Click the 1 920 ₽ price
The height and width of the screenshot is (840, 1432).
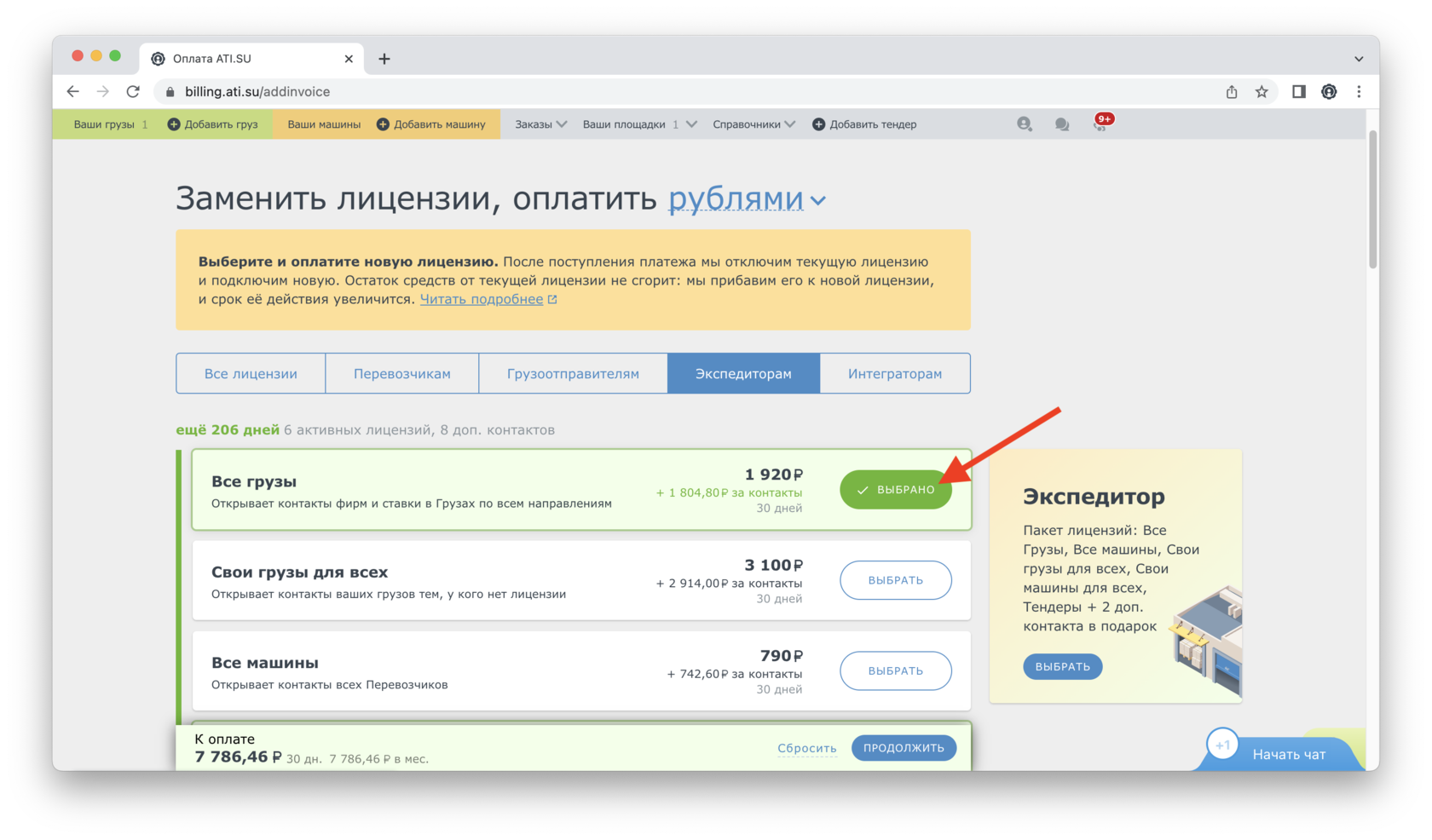773,475
